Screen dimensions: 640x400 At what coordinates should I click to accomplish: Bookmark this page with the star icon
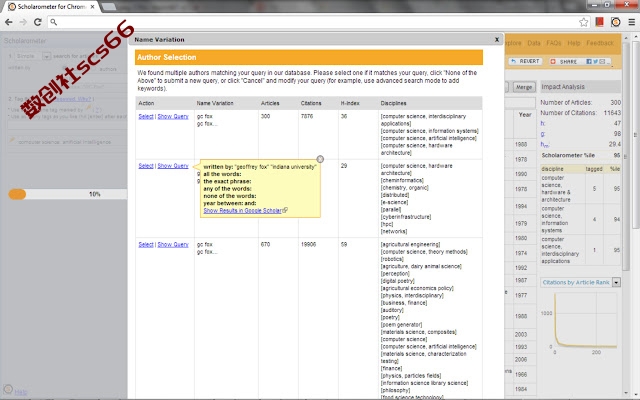pyautogui.click(x=584, y=22)
